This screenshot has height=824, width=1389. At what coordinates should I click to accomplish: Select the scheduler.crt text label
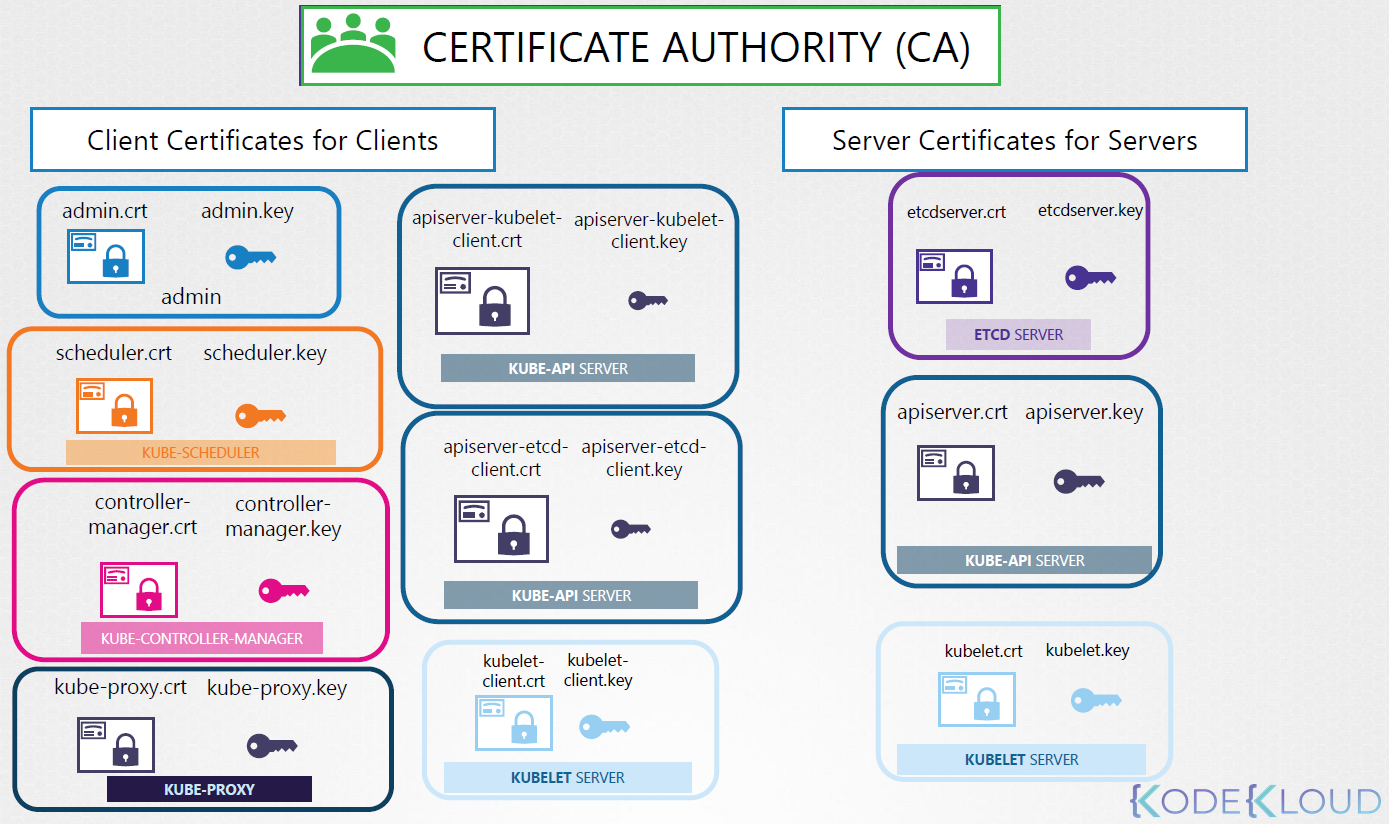[x=114, y=353]
